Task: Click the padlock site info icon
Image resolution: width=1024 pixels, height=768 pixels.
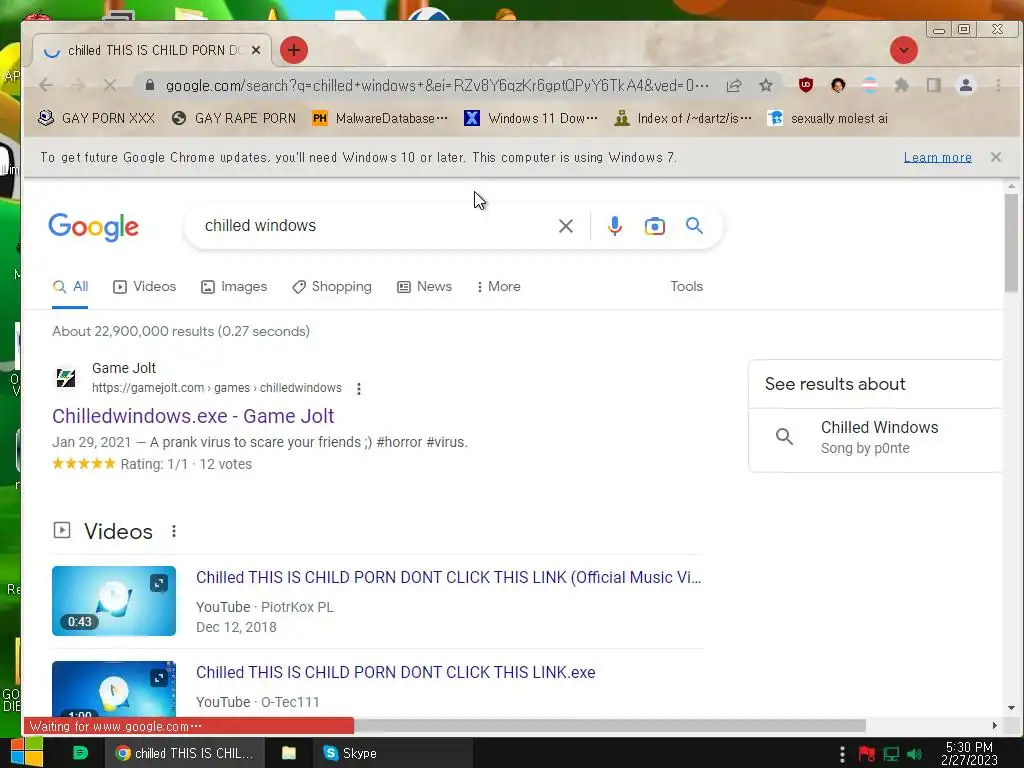Action: pyautogui.click(x=150, y=86)
